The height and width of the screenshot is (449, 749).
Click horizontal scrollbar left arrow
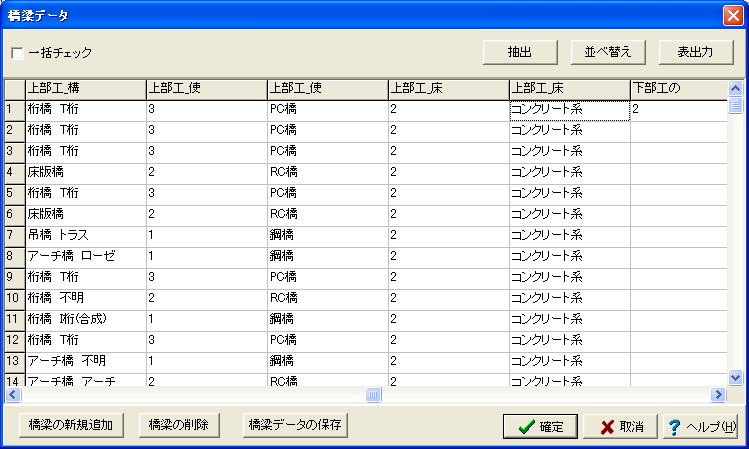pos(13,395)
